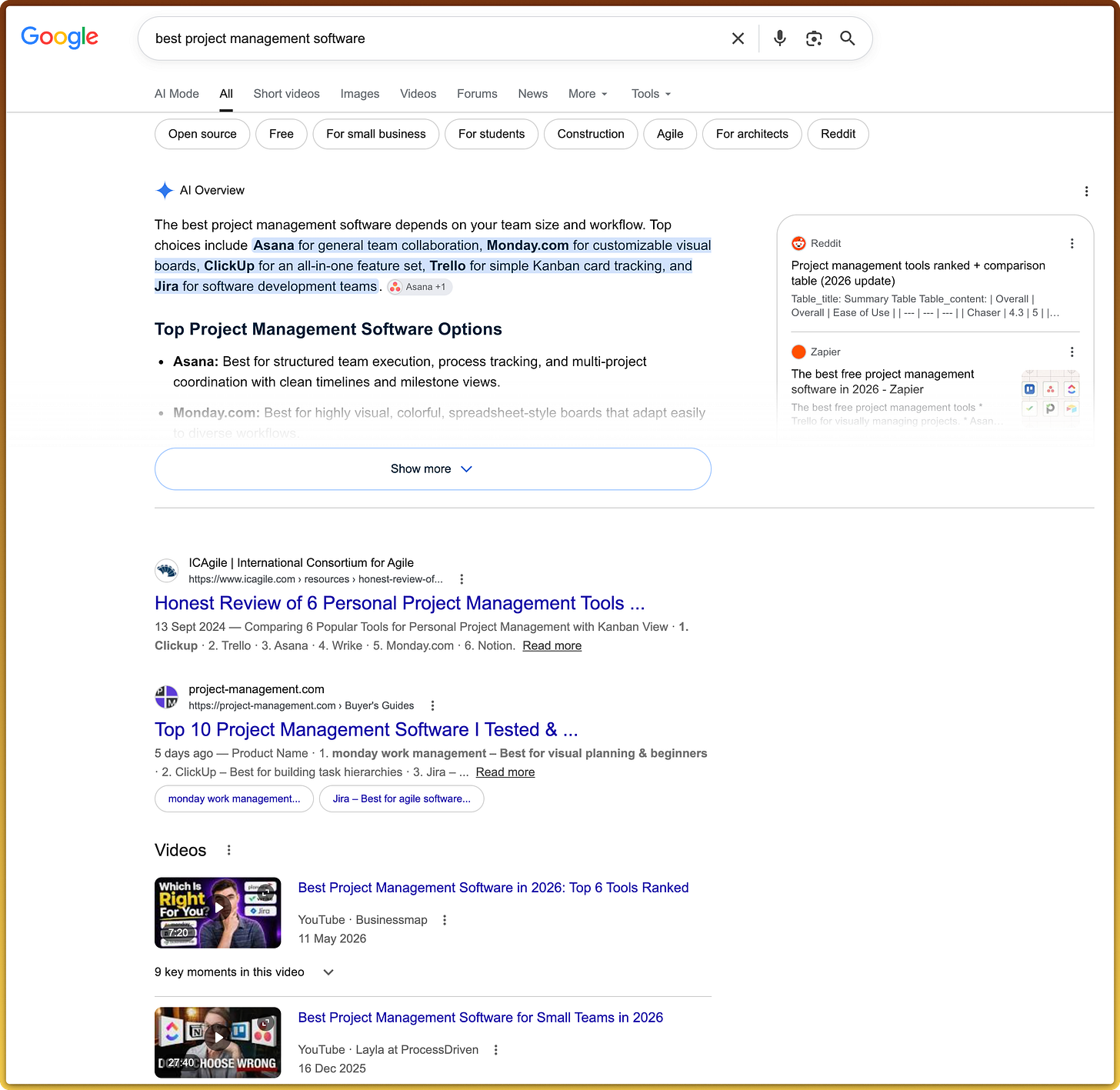
Task: Apply the Construction filter chip
Action: 591,134
